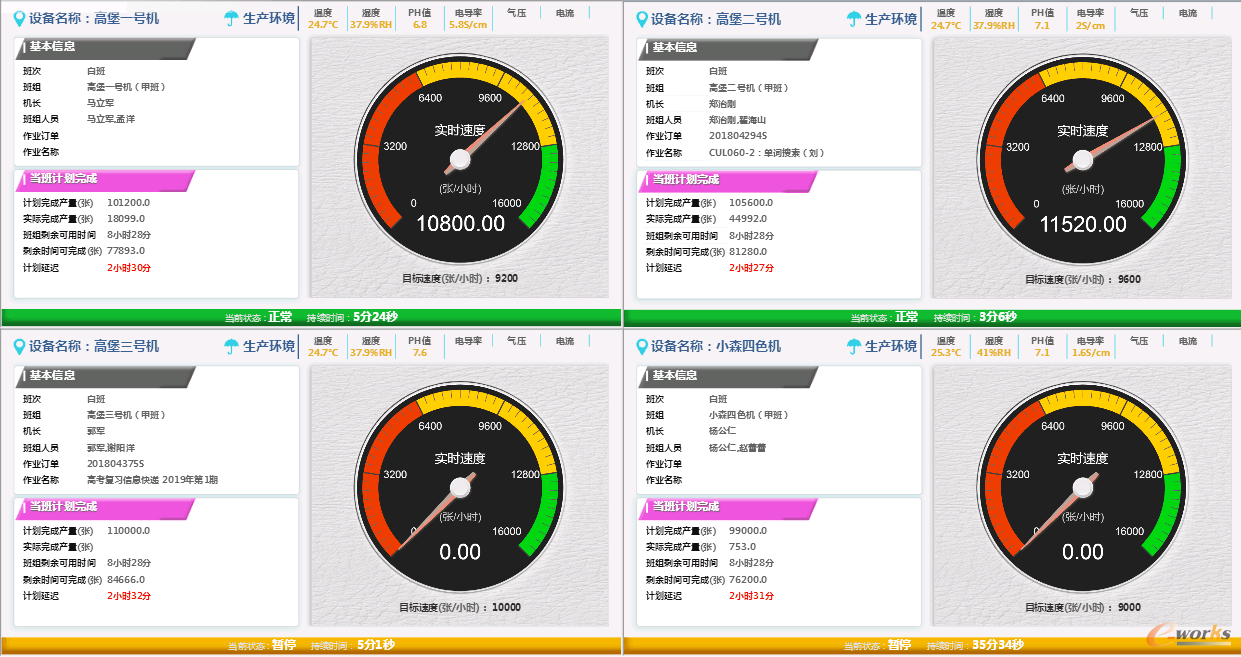Click the location pin icon beside 小森四色机

(641, 346)
